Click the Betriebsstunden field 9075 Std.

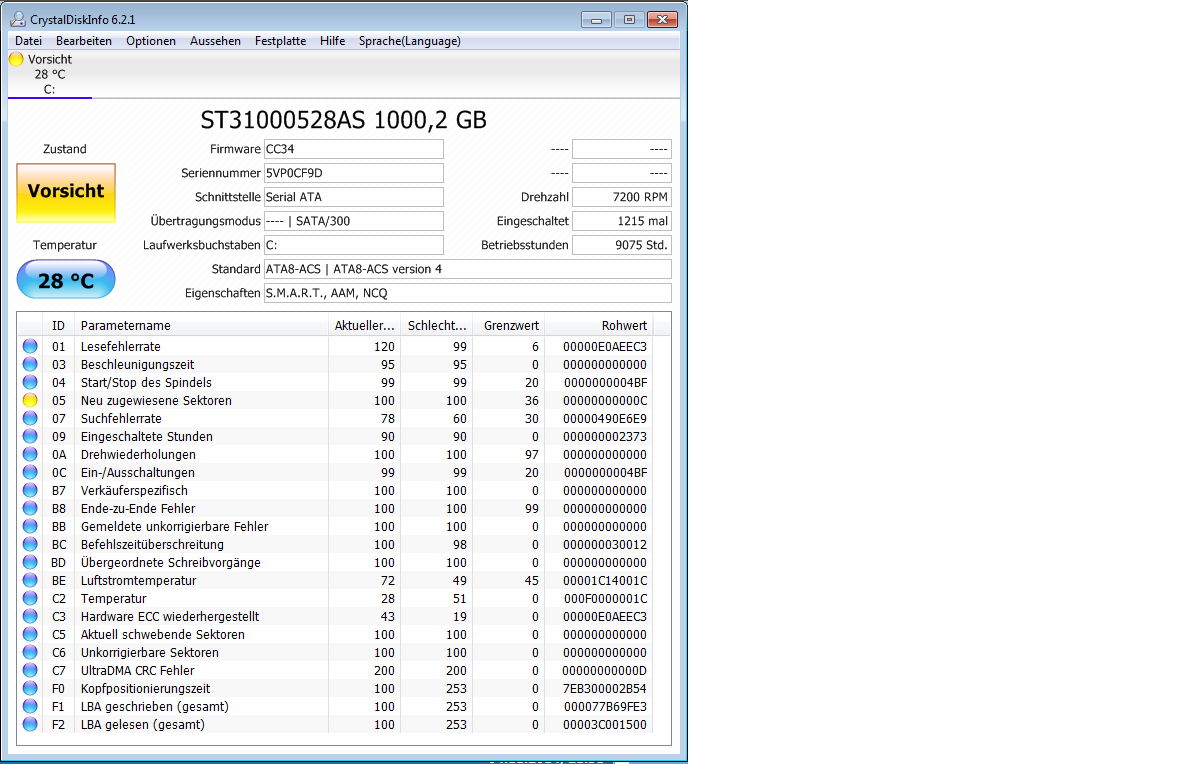[622, 245]
